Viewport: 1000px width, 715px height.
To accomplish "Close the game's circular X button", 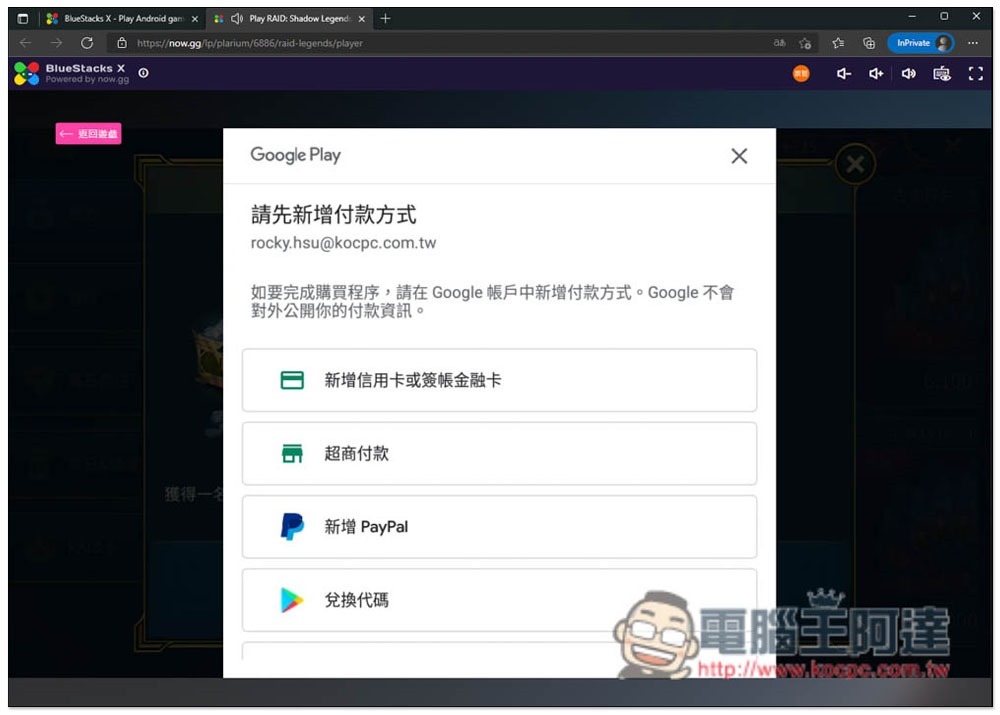I will click(x=855, y=165).
